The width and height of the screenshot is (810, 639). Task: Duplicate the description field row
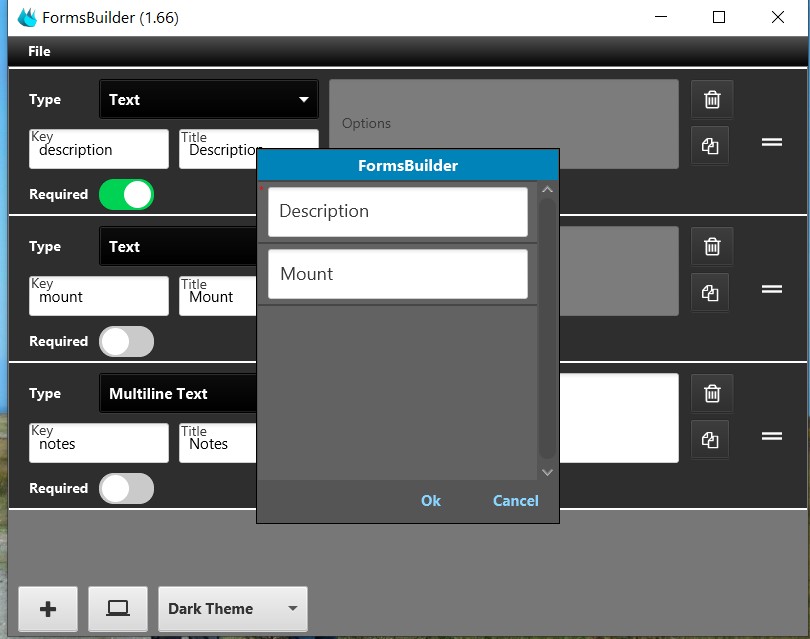pyautogui.click(x=710, y=146)
